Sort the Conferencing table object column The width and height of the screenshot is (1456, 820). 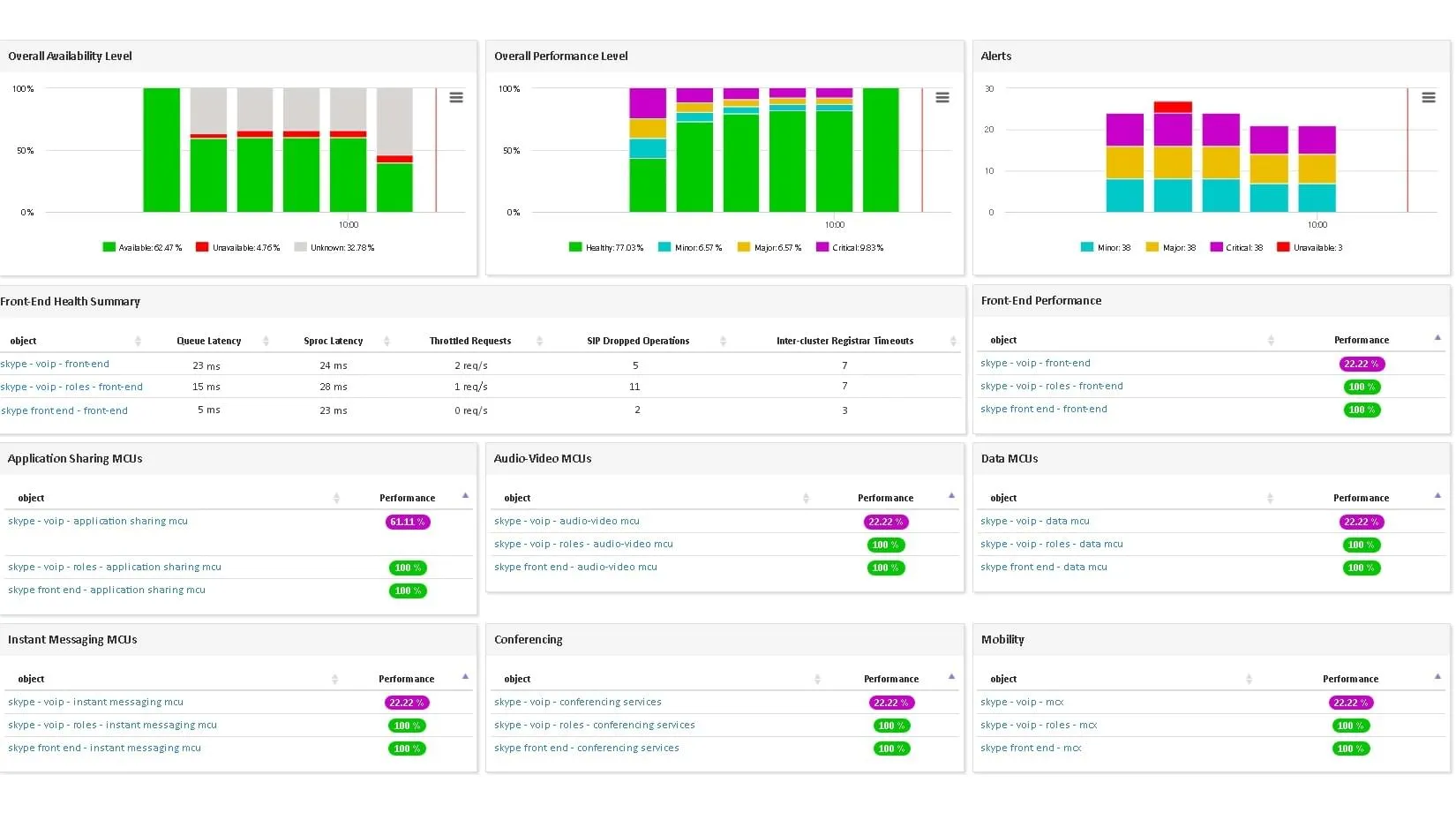[818, 678]
